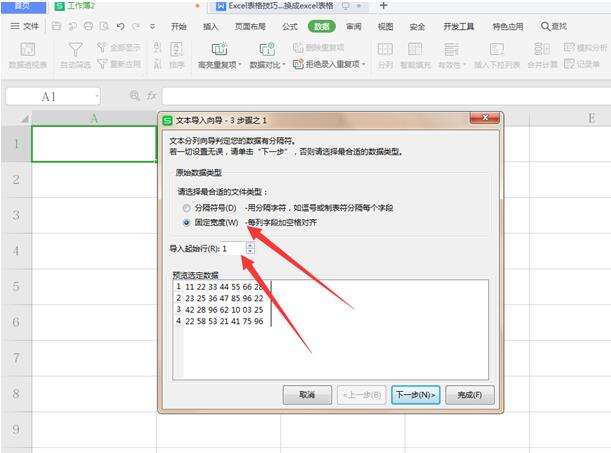Click the 导入起始行 spinner arrows
The width and height of the screenshot is (611, 453).
pyautogui.click(x=251, y=248)
